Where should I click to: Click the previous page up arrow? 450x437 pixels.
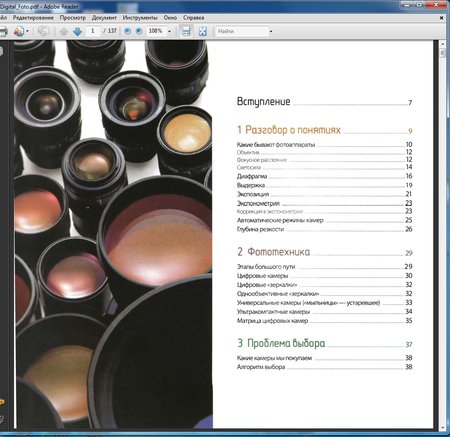click(x=64, y=31)
